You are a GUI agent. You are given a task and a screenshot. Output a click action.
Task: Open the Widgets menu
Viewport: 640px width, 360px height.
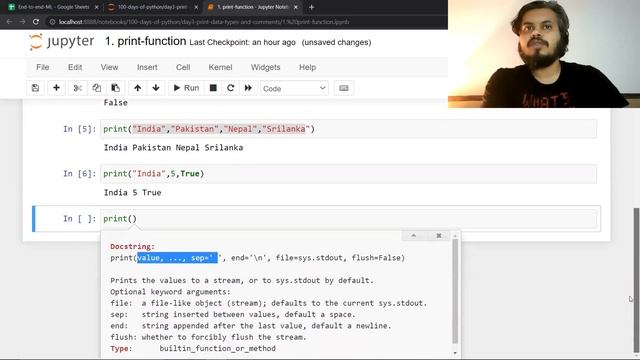[265, 67]
